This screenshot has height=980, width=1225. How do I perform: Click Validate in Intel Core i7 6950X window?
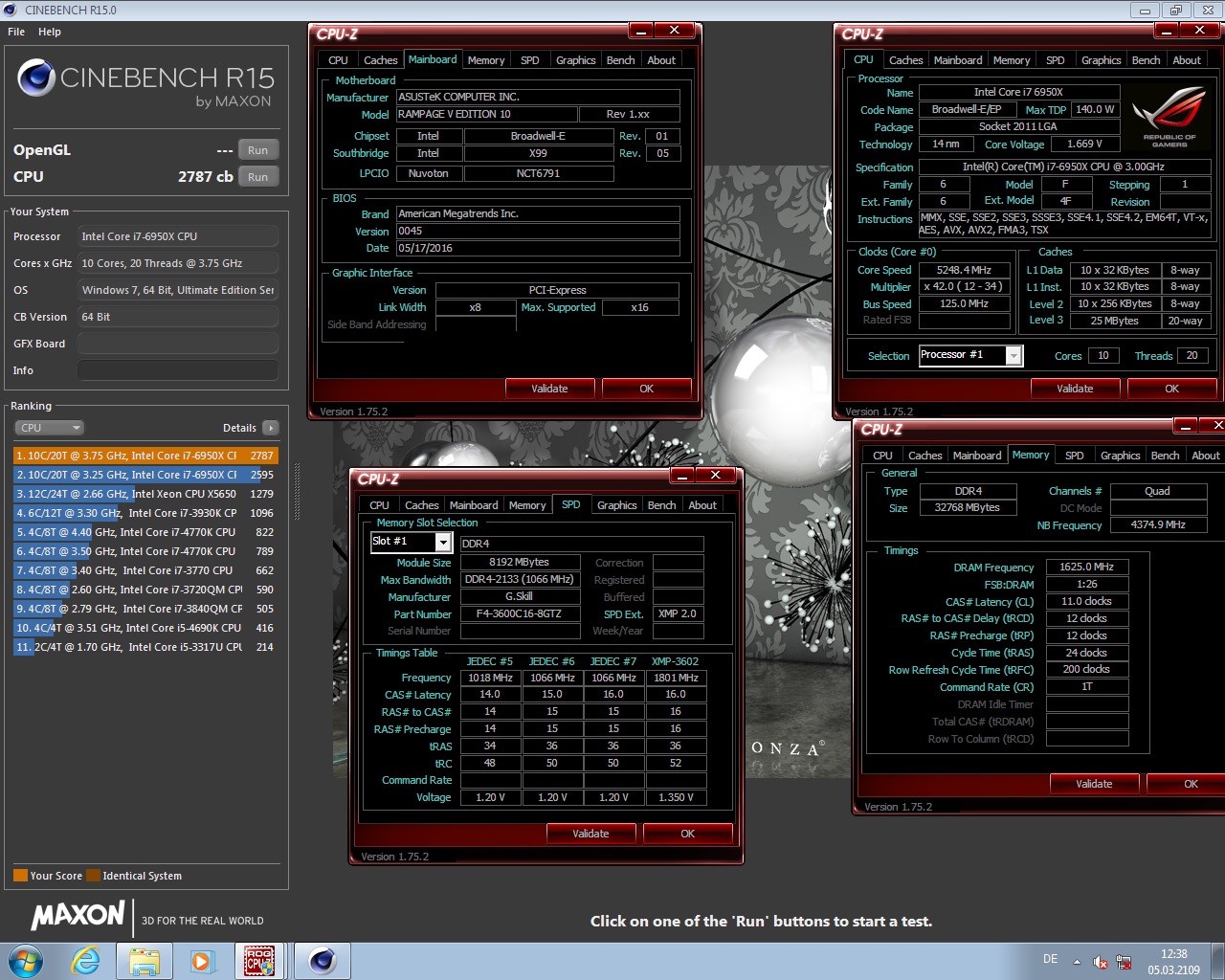pos(1075,389)
